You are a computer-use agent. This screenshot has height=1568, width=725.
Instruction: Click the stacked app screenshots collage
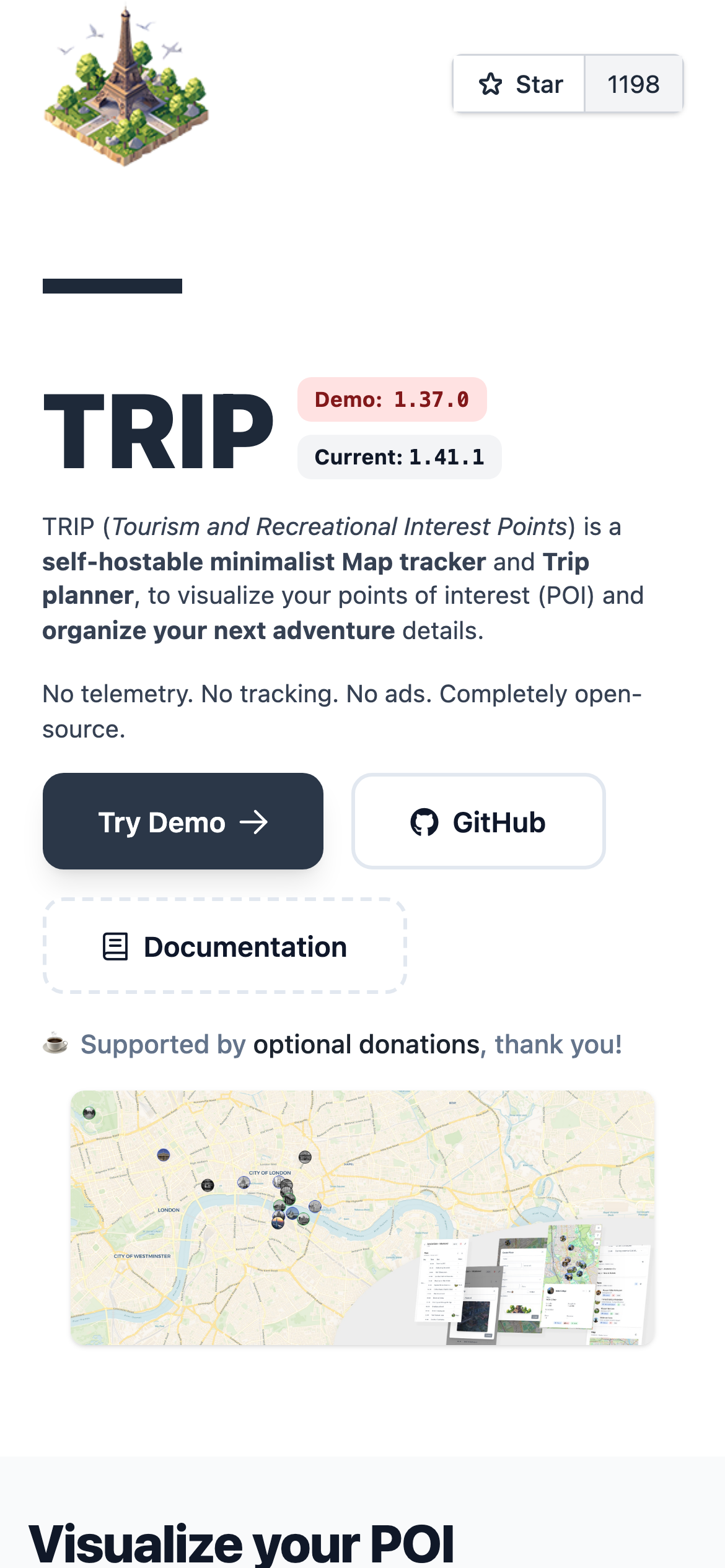click(533, 1282)
